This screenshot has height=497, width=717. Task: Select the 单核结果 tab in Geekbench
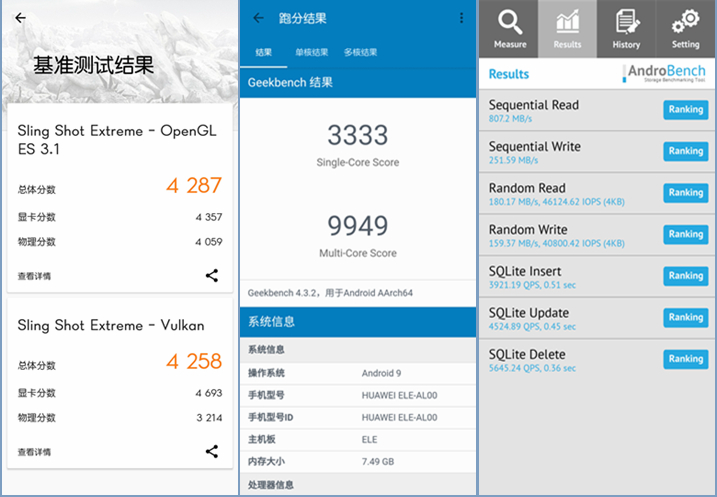click(x=311, y=52)
